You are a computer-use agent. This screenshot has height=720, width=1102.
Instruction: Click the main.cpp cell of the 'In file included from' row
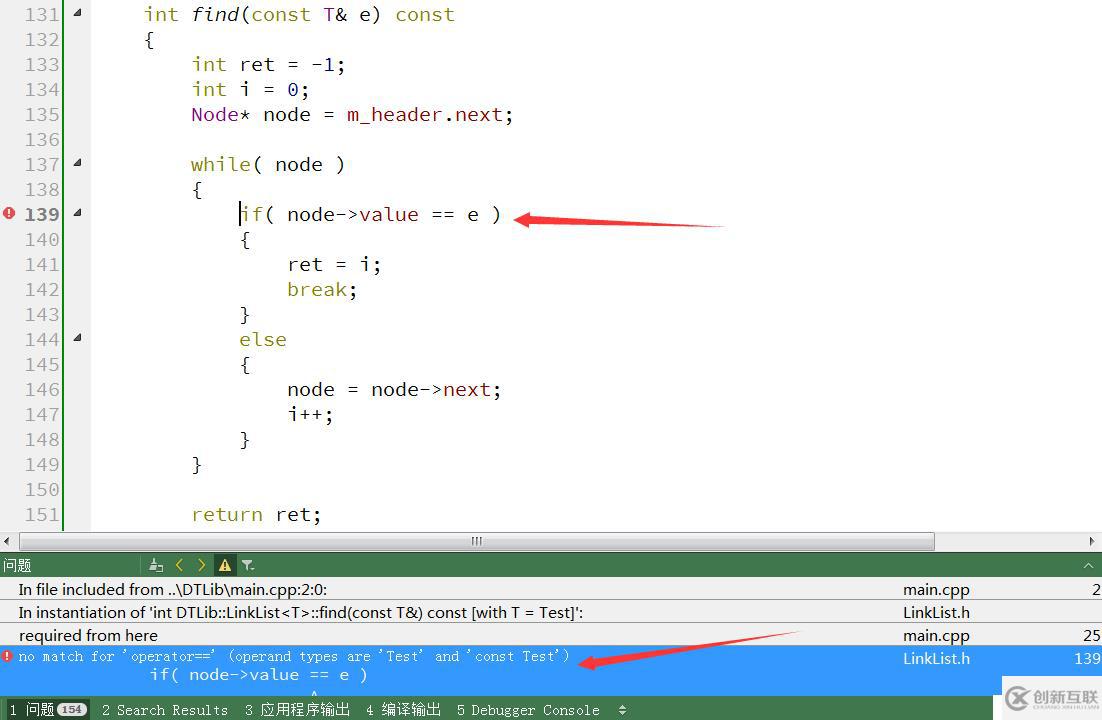point(936,589)
